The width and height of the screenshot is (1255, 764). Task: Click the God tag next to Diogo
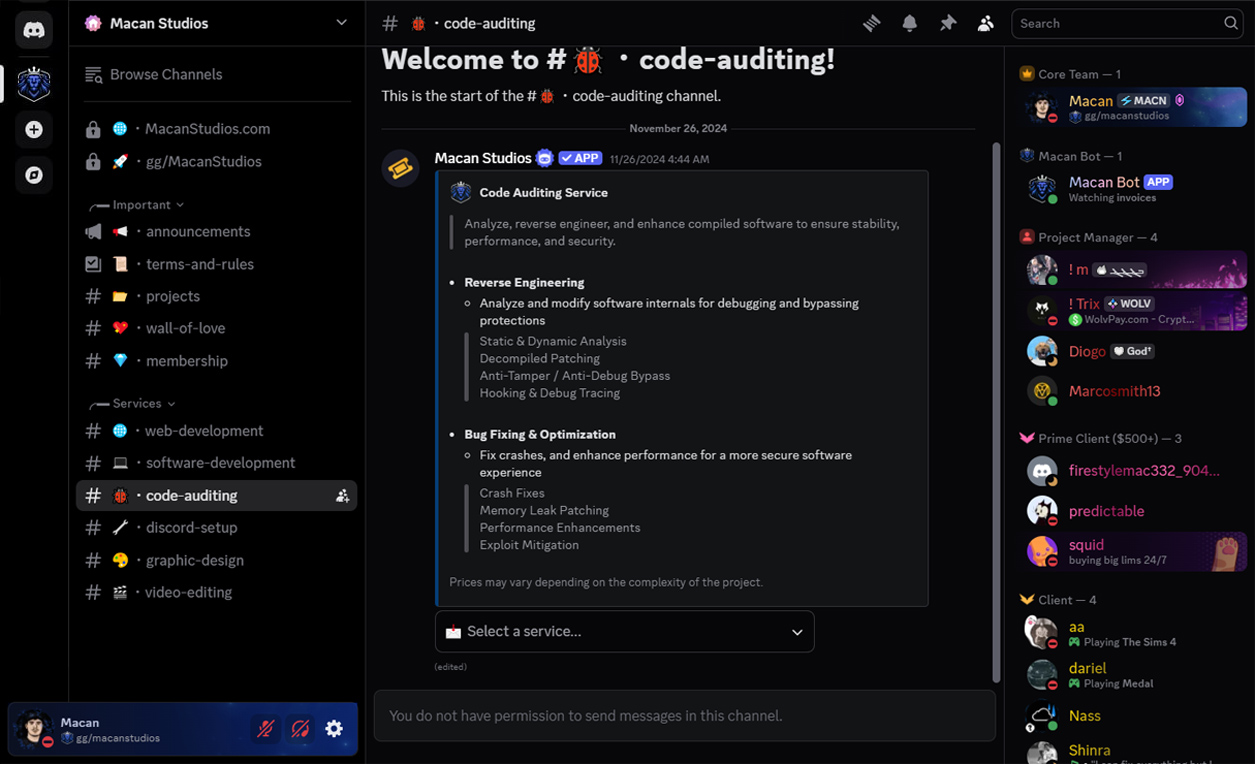[1134, 351]
